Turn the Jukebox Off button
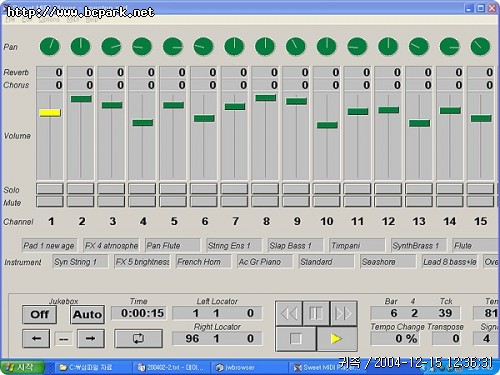This screenshot has height=375, width=500. [39, 314]
